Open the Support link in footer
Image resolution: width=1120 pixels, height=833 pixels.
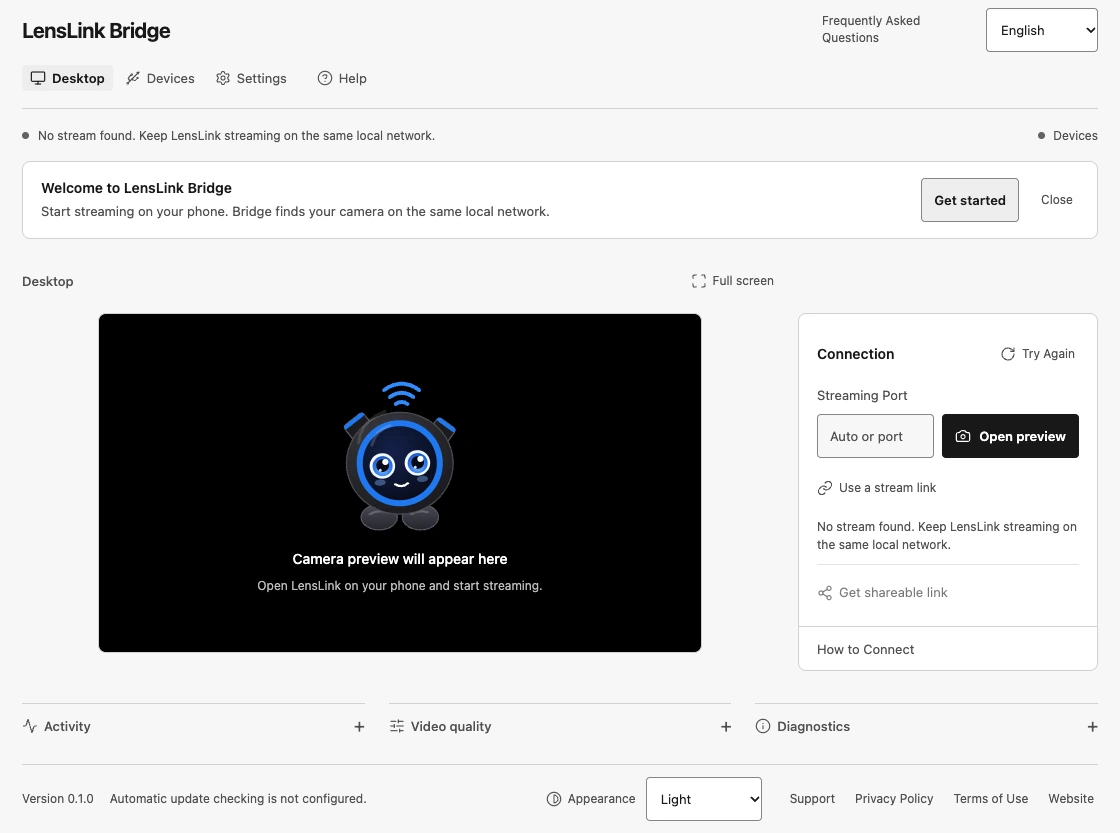tap(812, 799)
